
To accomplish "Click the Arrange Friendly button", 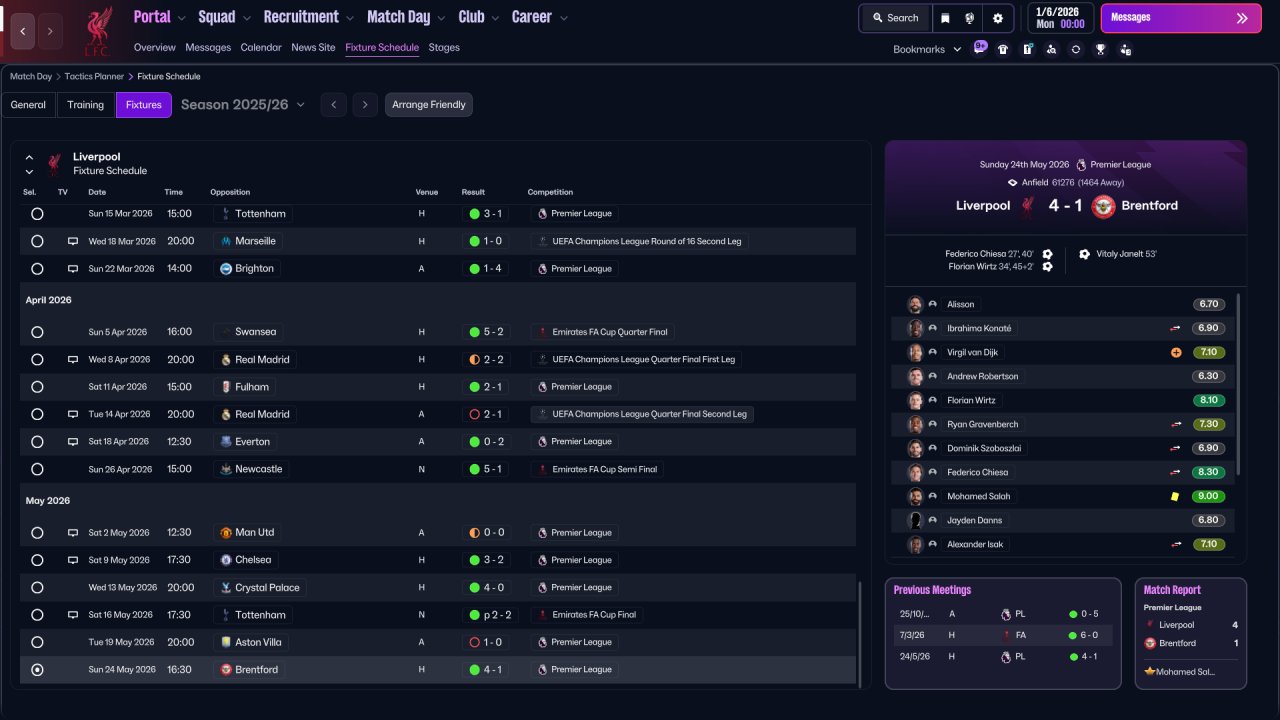I will coord(429,105).
